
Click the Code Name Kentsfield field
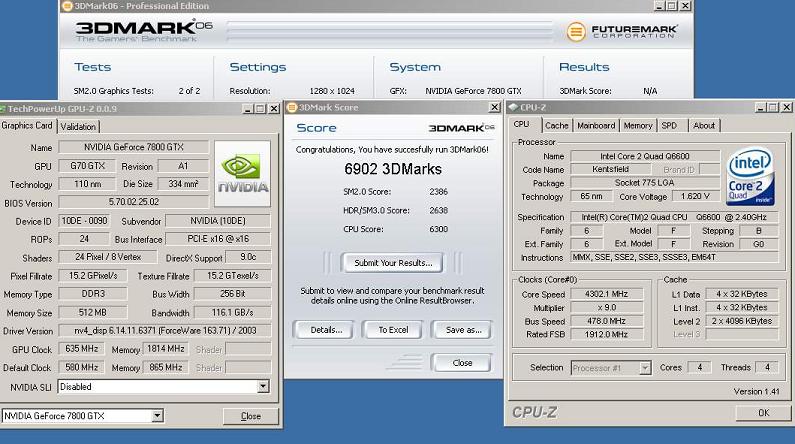tap(611, 169)
